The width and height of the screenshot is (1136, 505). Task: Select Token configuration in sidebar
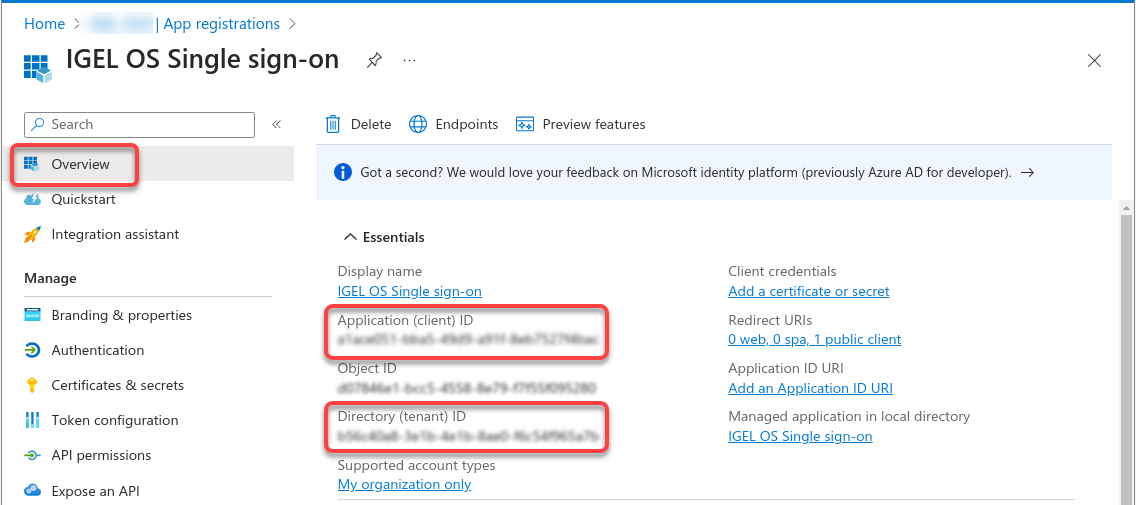click(114, 421)
